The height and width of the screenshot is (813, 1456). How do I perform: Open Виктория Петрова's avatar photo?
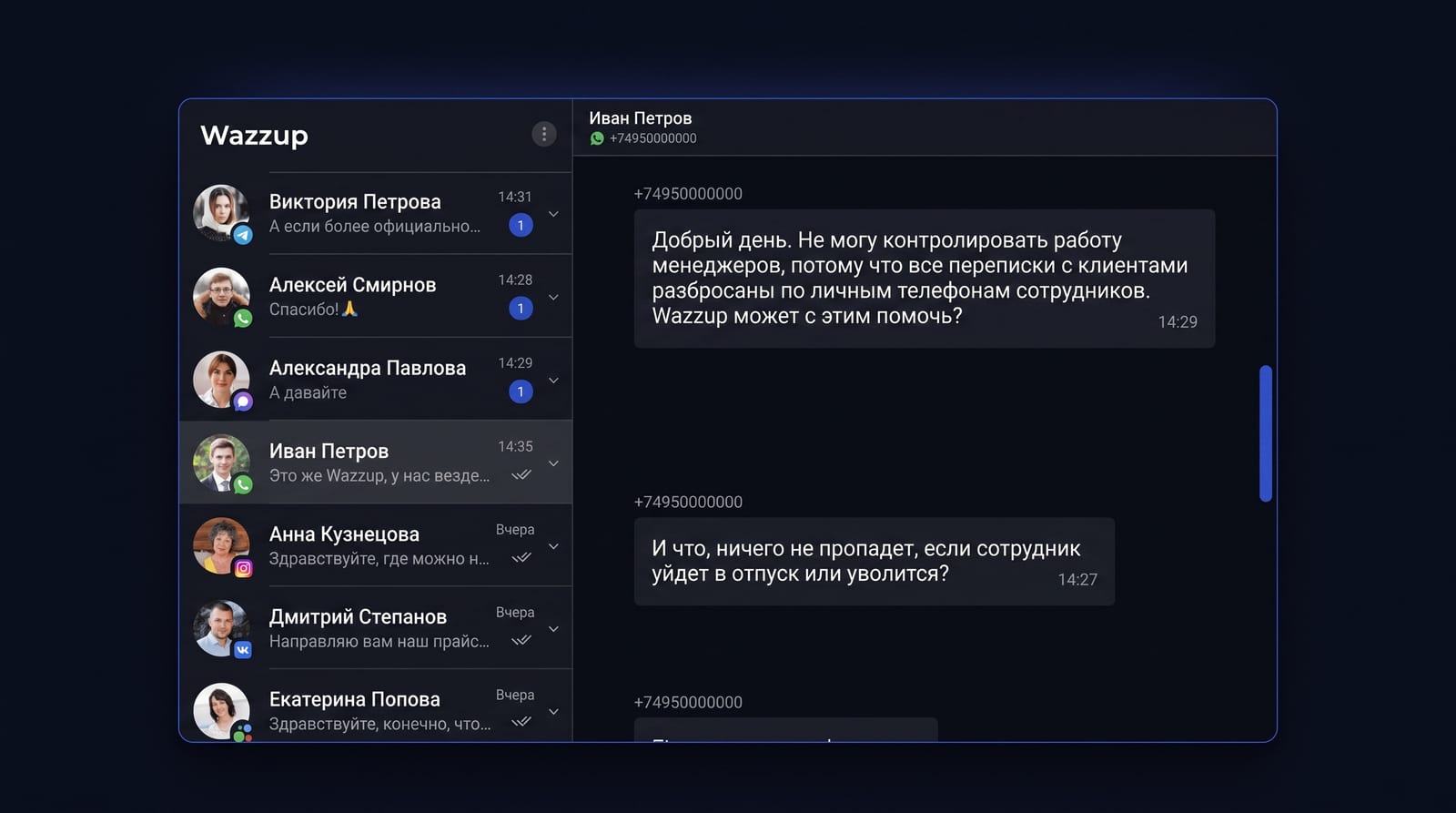click(x=221, y=213)
